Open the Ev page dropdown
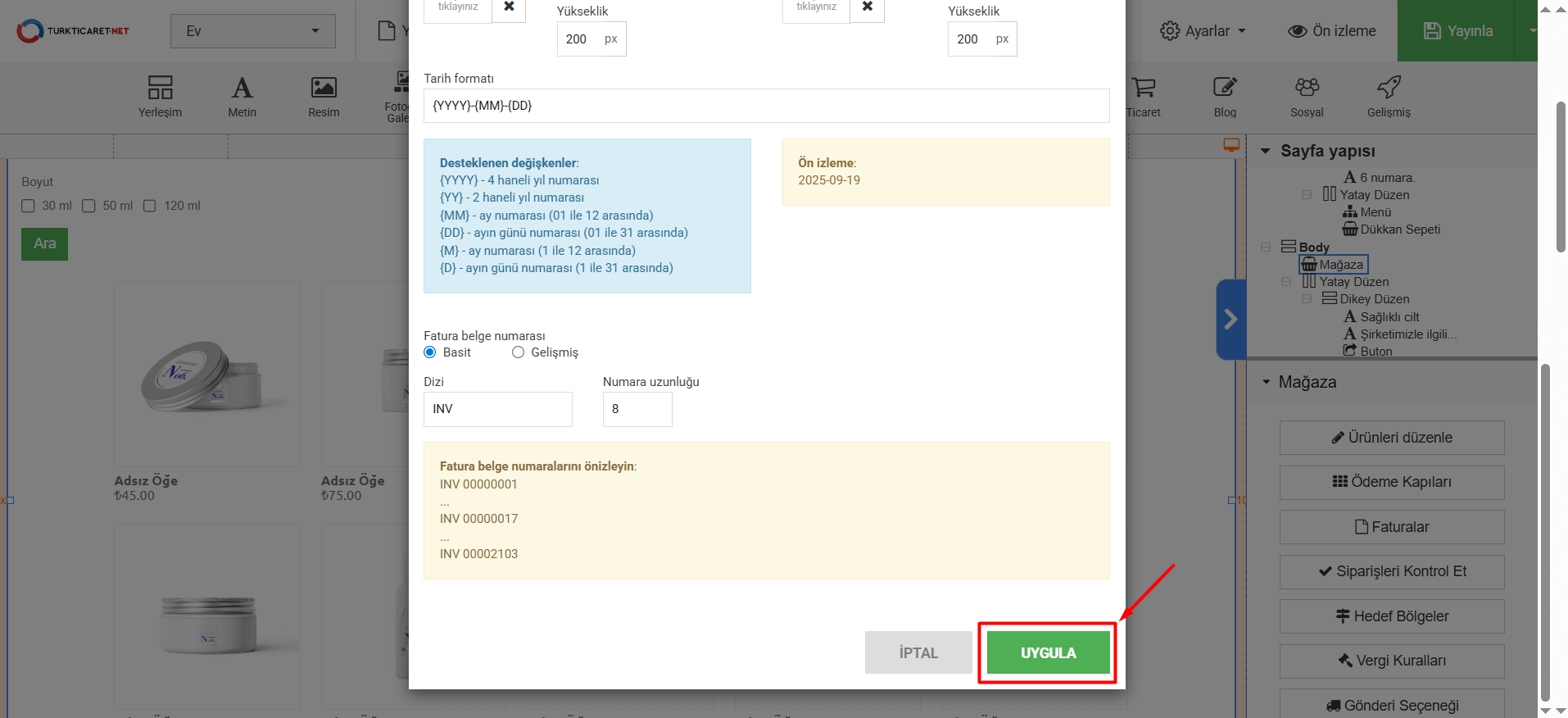 tap(252, 31)
